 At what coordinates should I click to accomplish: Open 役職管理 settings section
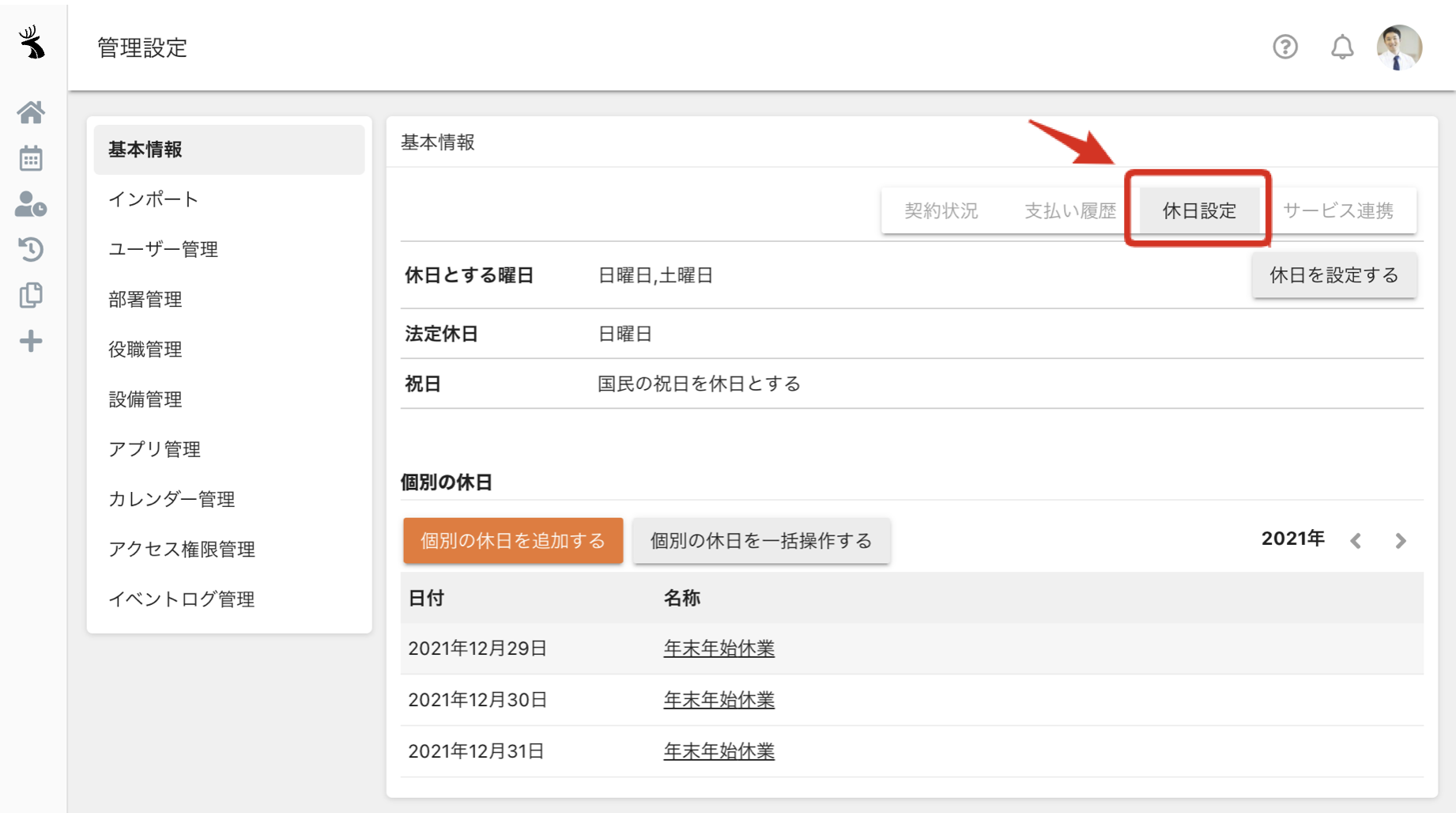pos(229,349)
